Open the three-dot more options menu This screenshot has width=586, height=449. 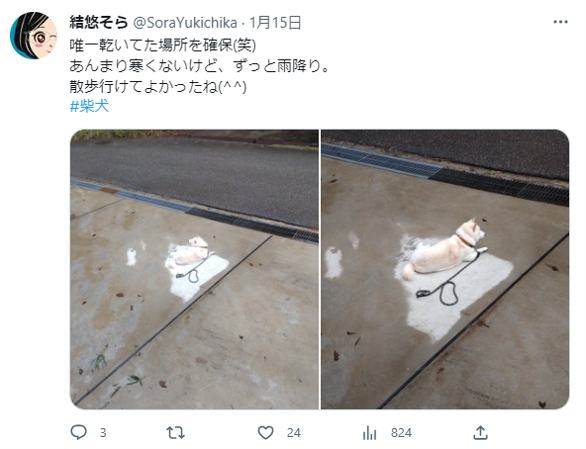coord(561,22)
